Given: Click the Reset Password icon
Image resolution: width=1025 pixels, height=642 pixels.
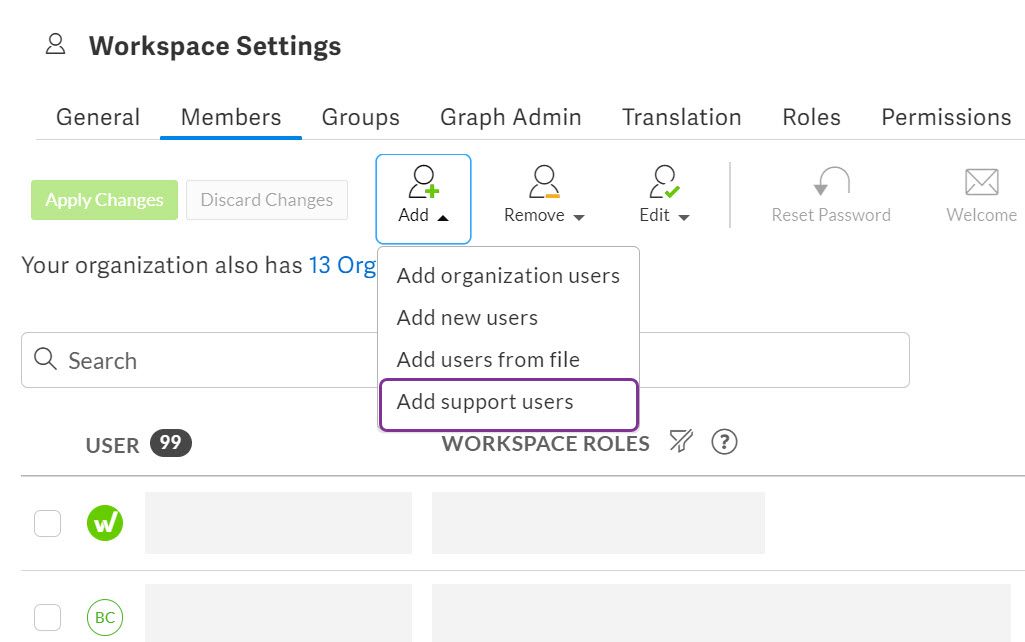Looking at the screenshot, I should [x=830, y=182].
